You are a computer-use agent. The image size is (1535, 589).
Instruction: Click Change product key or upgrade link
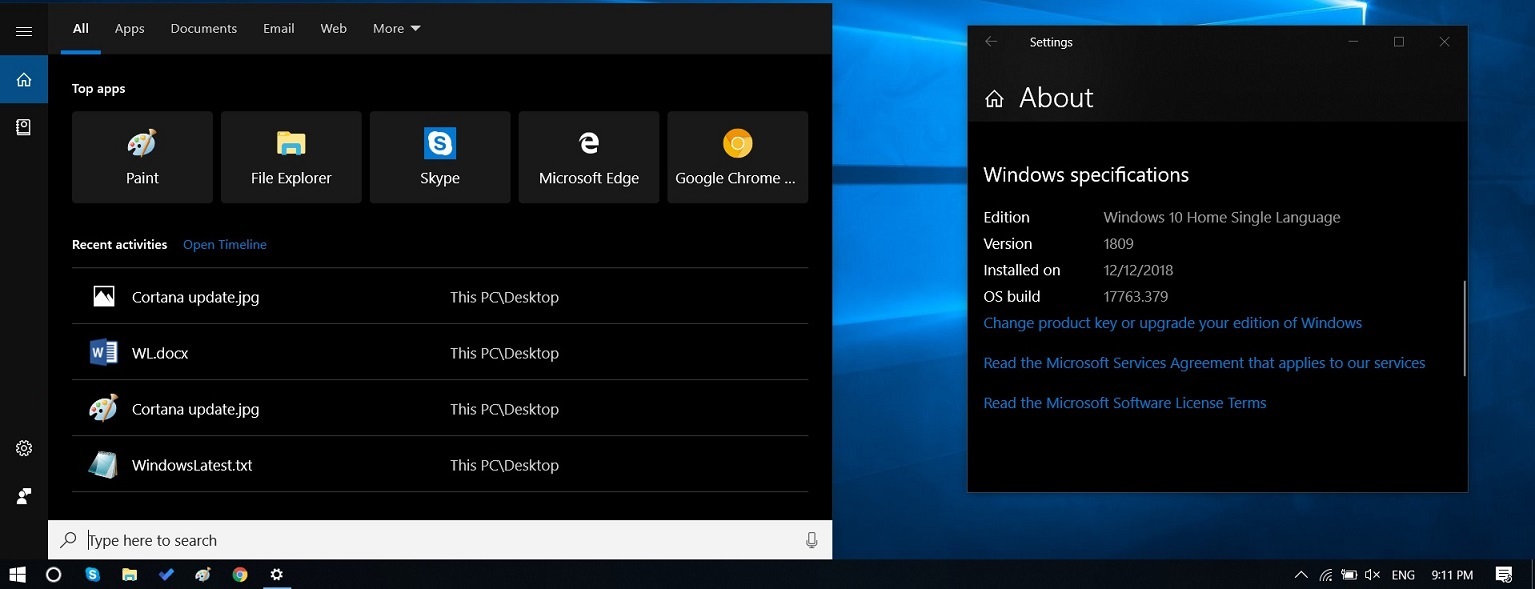1173,323
